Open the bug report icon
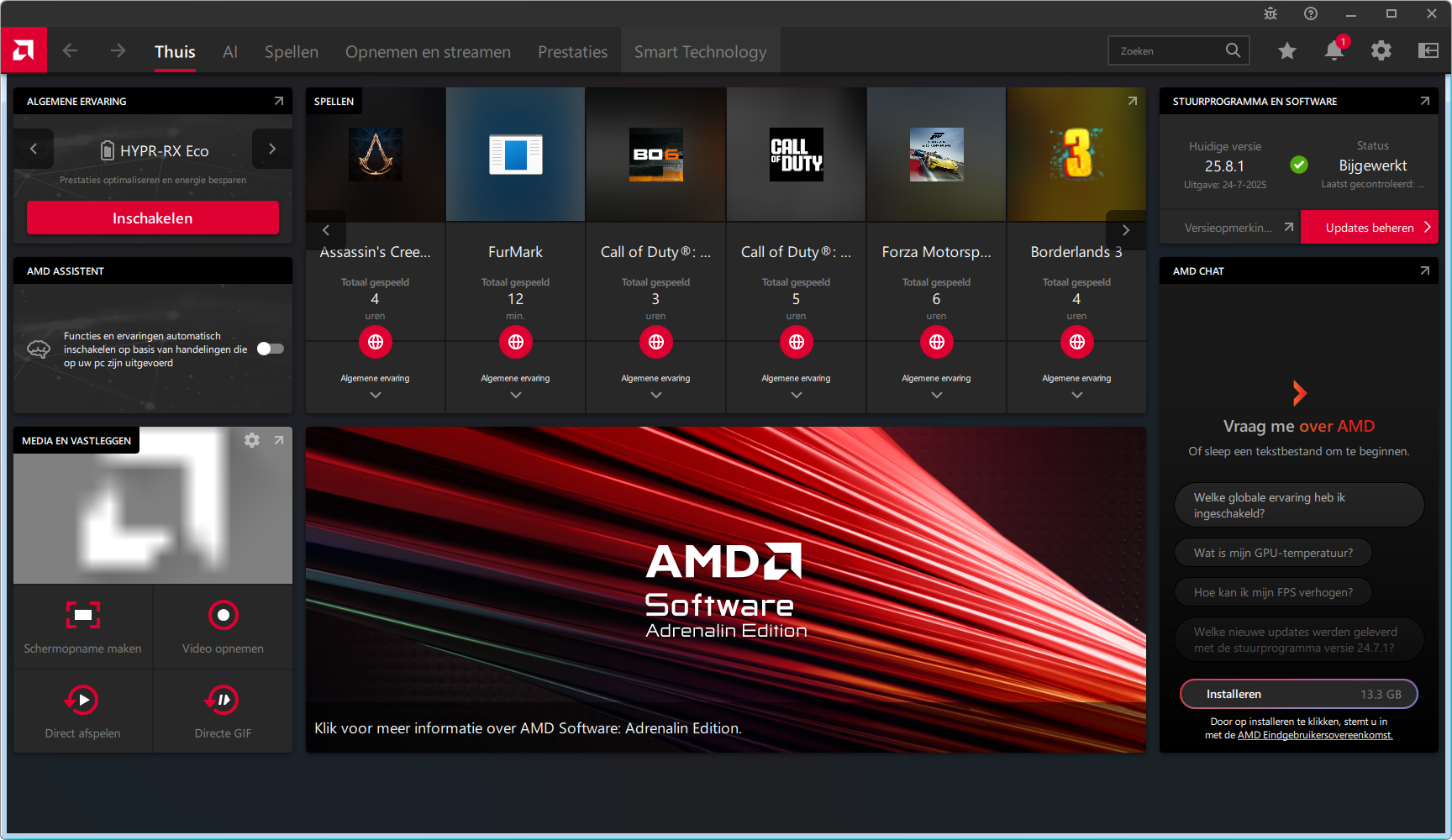This screenshot has height=840, width=1452. (1270, 13)
